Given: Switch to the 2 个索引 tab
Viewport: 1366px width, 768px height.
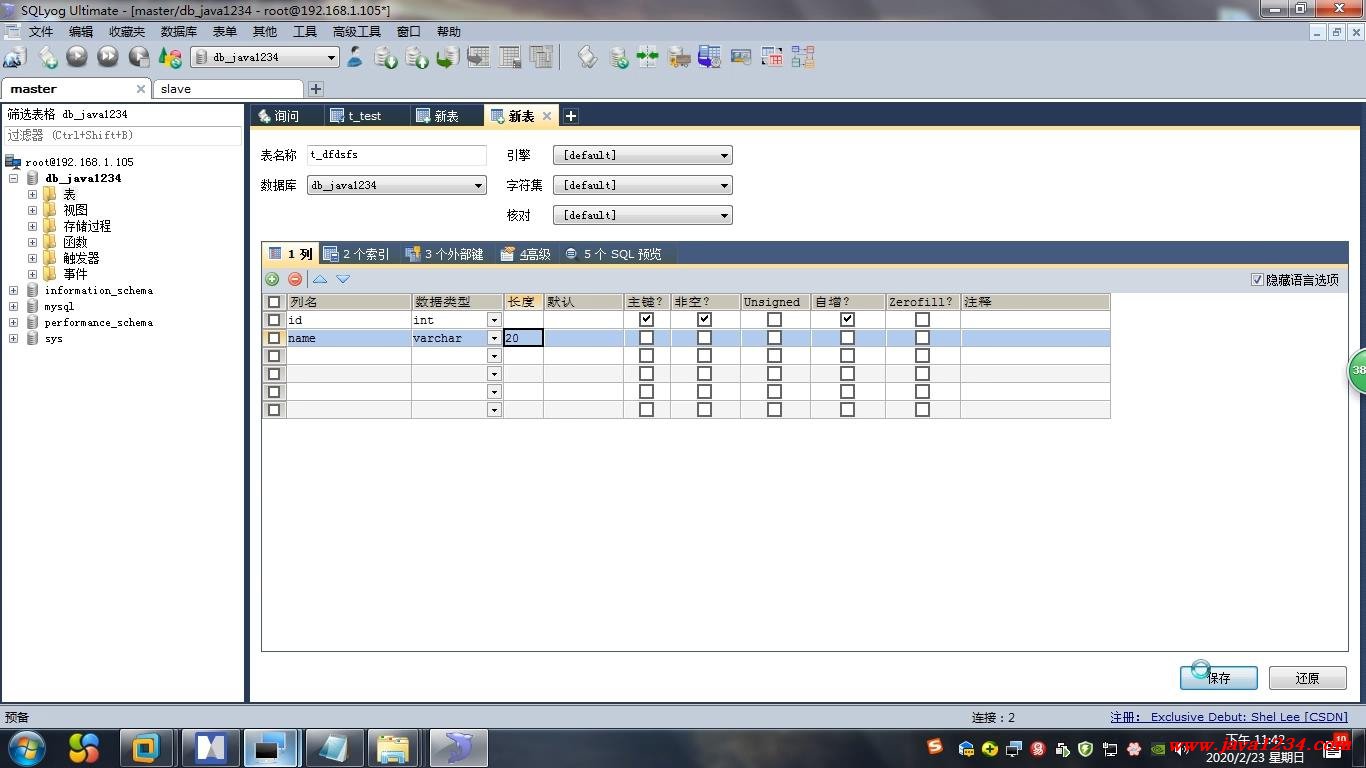Looking at the screenshot, I should point(356,254).
